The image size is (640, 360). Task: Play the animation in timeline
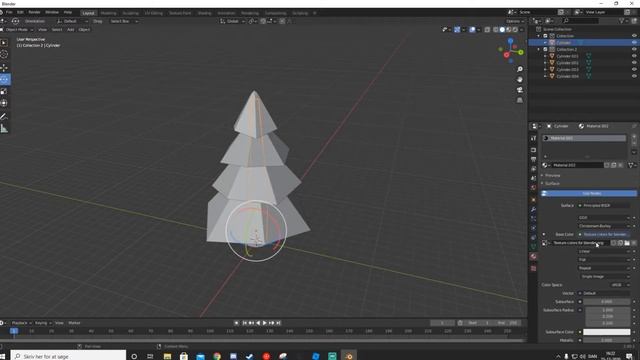[x=264, y=323]
